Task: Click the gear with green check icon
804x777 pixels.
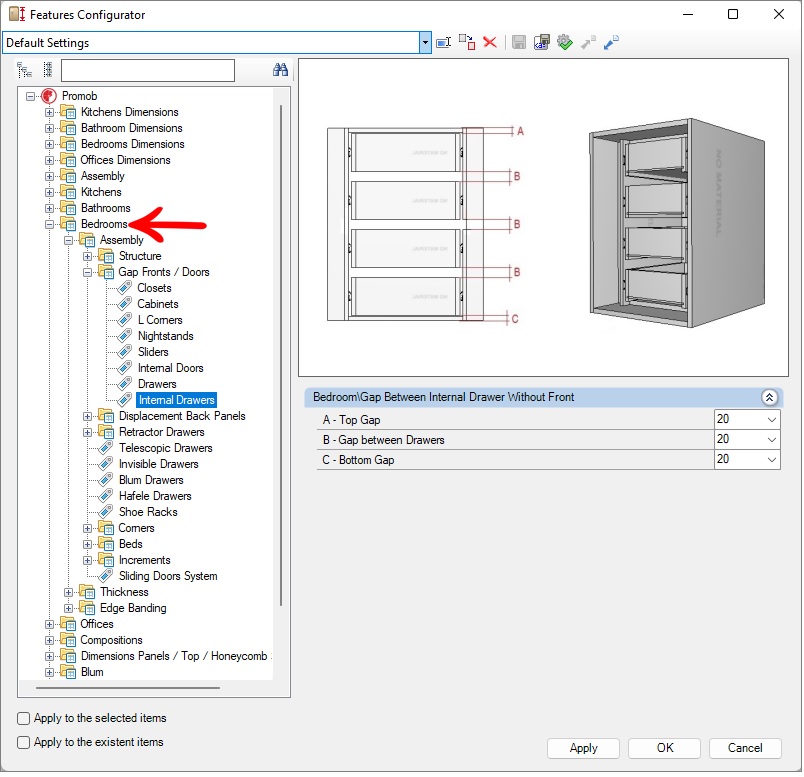Action: point(565,42)
